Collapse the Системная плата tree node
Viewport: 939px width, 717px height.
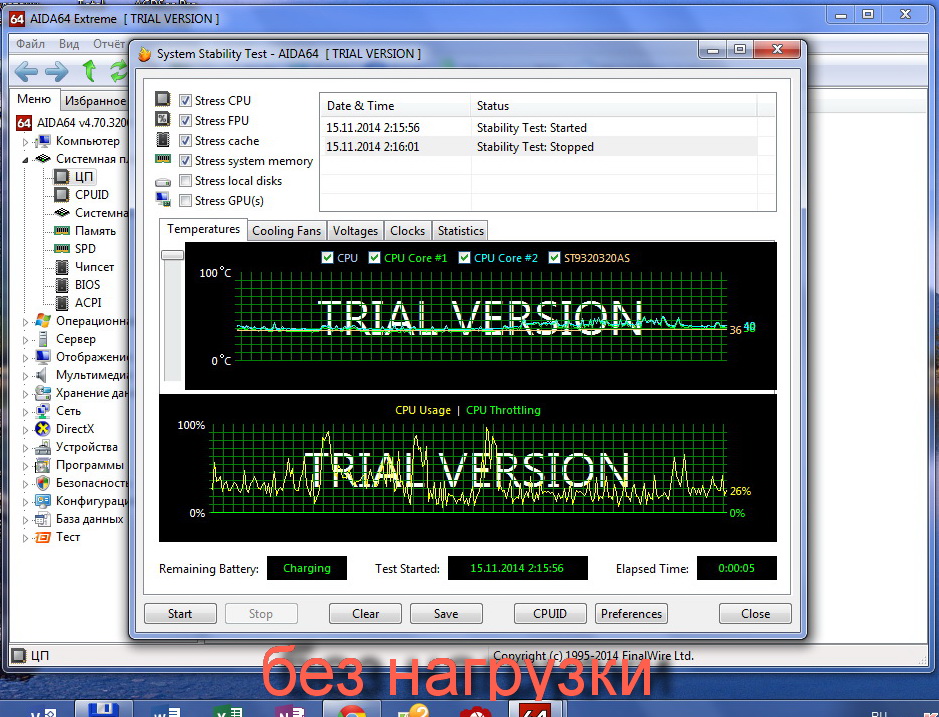click(26, 159)
